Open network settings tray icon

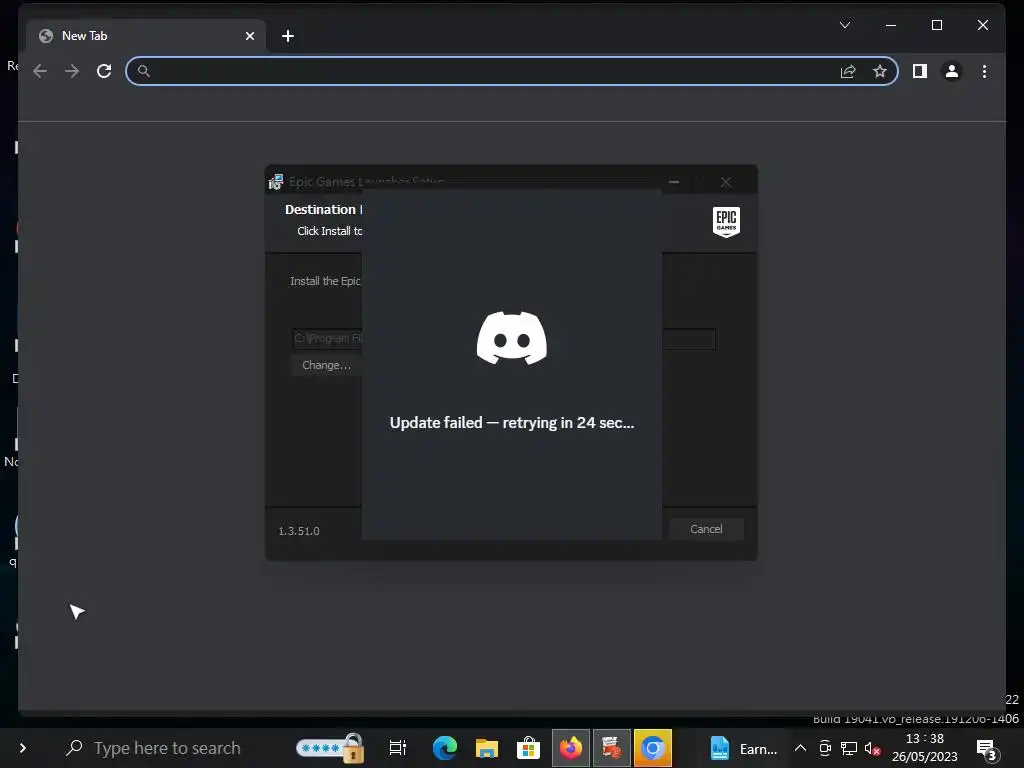click(x=848, y=748)
